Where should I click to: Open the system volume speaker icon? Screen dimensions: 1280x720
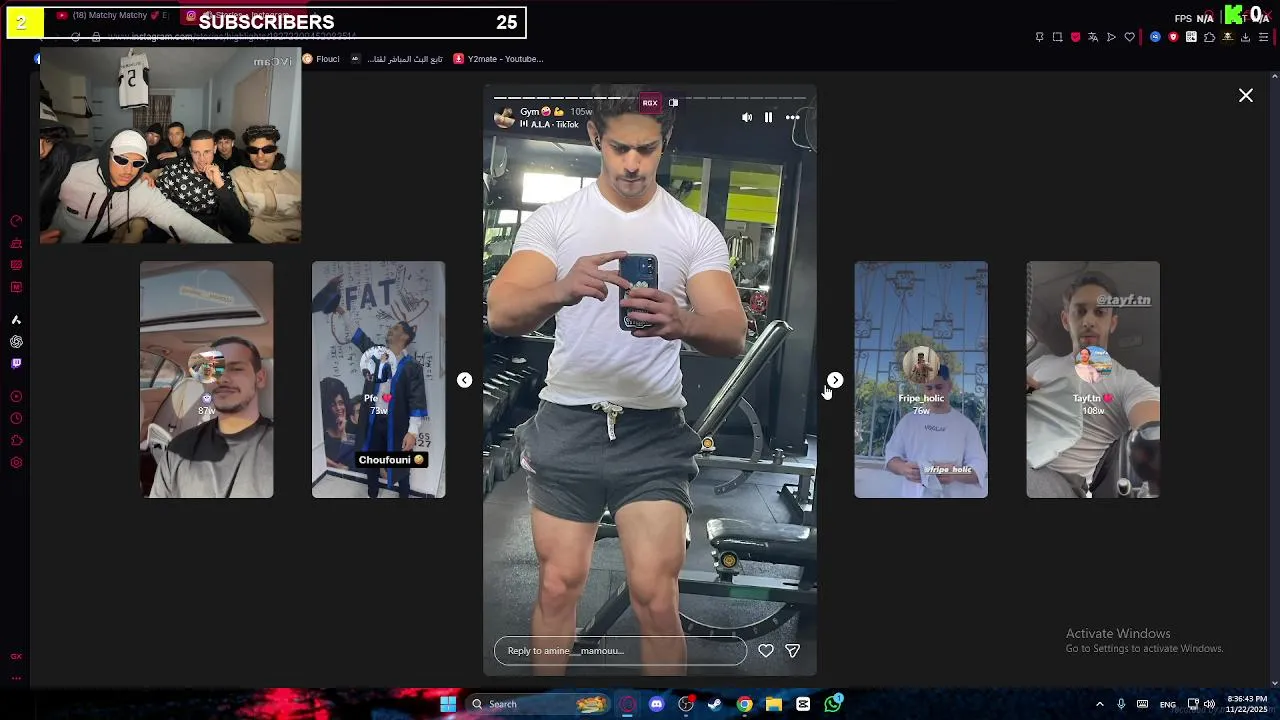pos(1209,704)
